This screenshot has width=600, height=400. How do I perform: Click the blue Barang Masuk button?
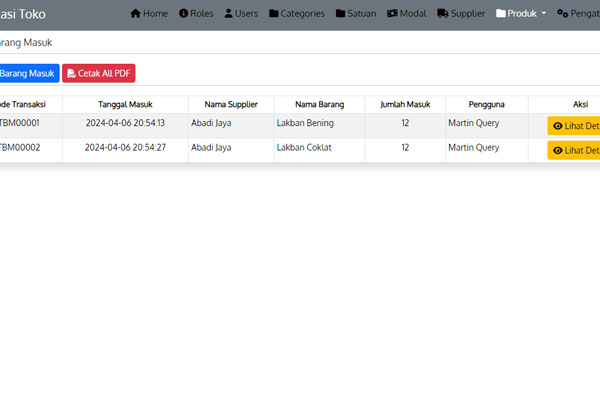(x=29, y=73)
